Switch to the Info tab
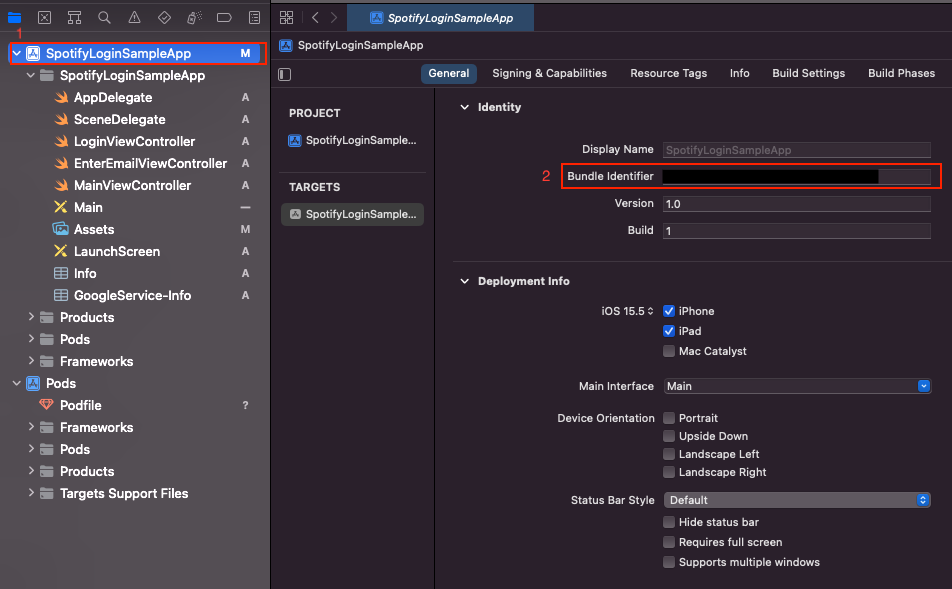 [x=740, y=73]
